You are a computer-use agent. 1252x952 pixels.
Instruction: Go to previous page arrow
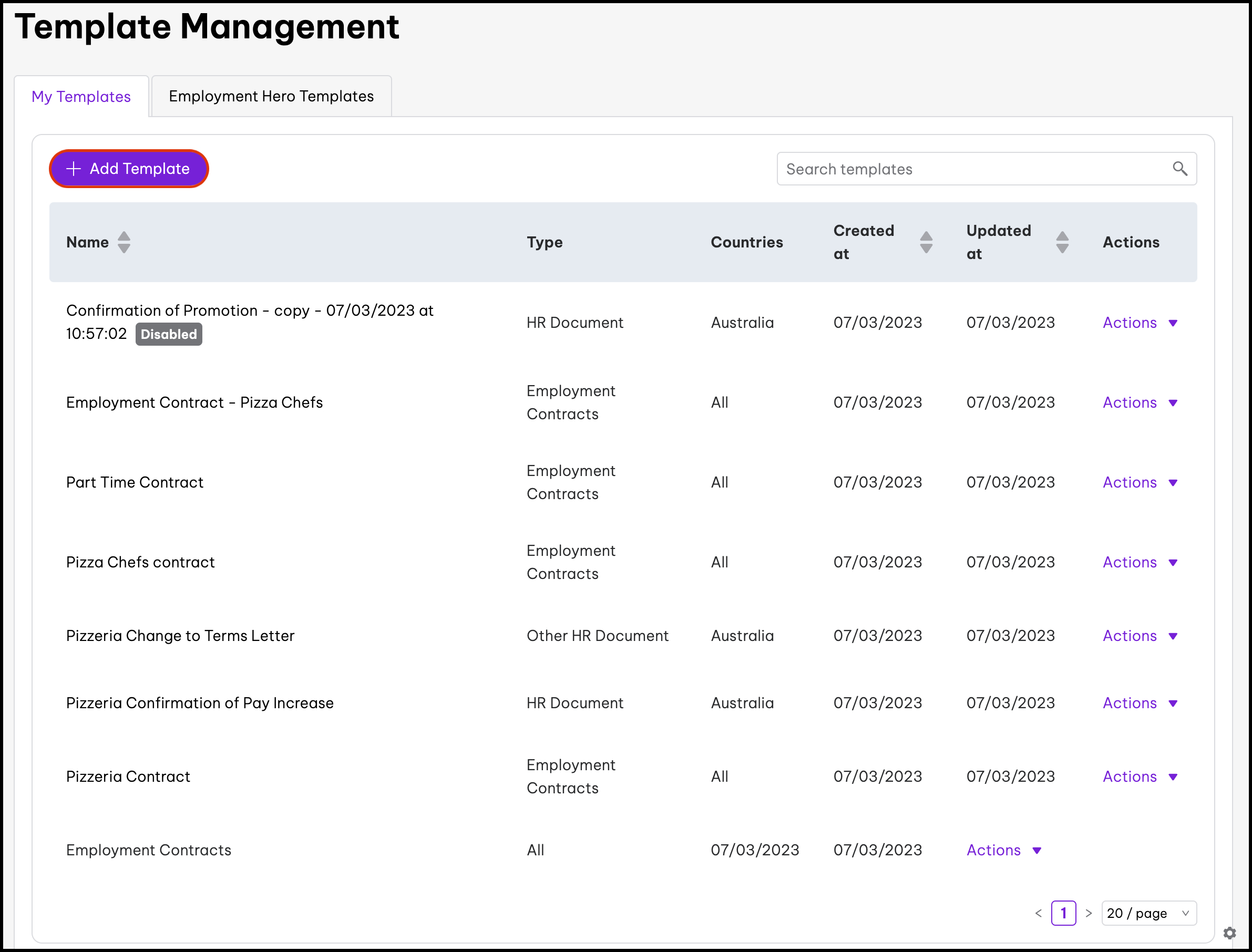(1038, 913)
